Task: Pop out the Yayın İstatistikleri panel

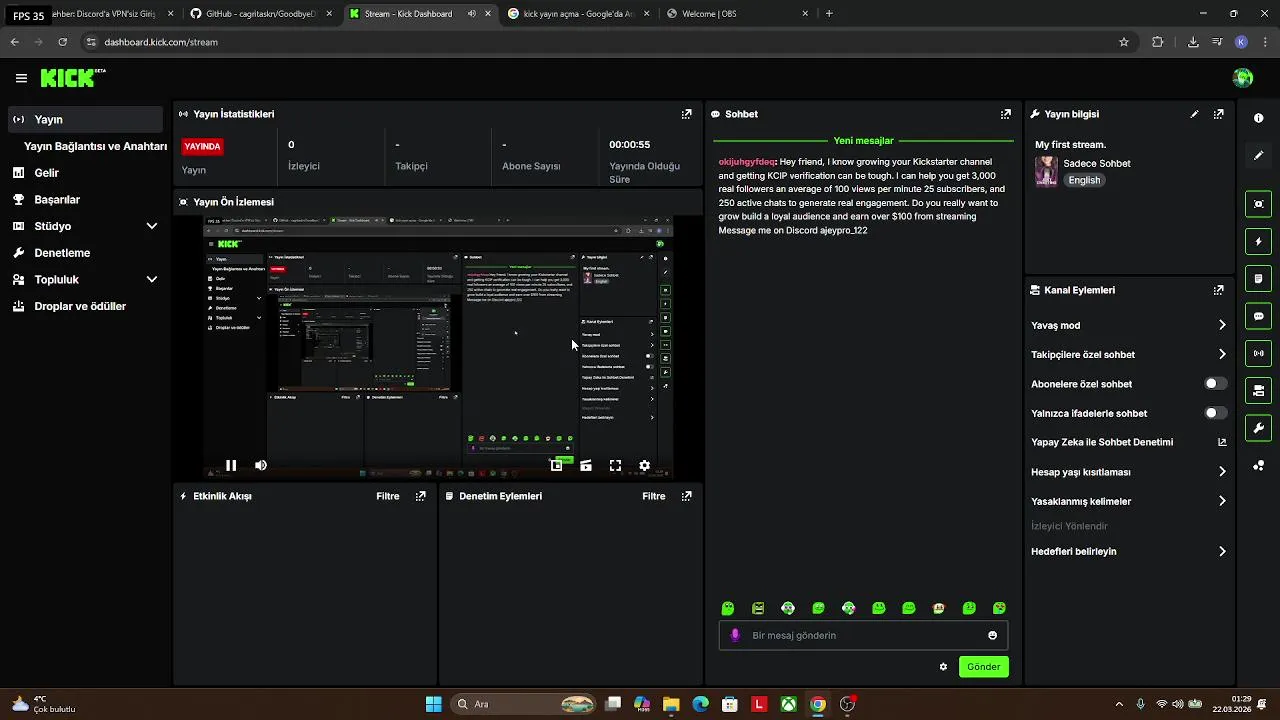Action: click(686, 114)
